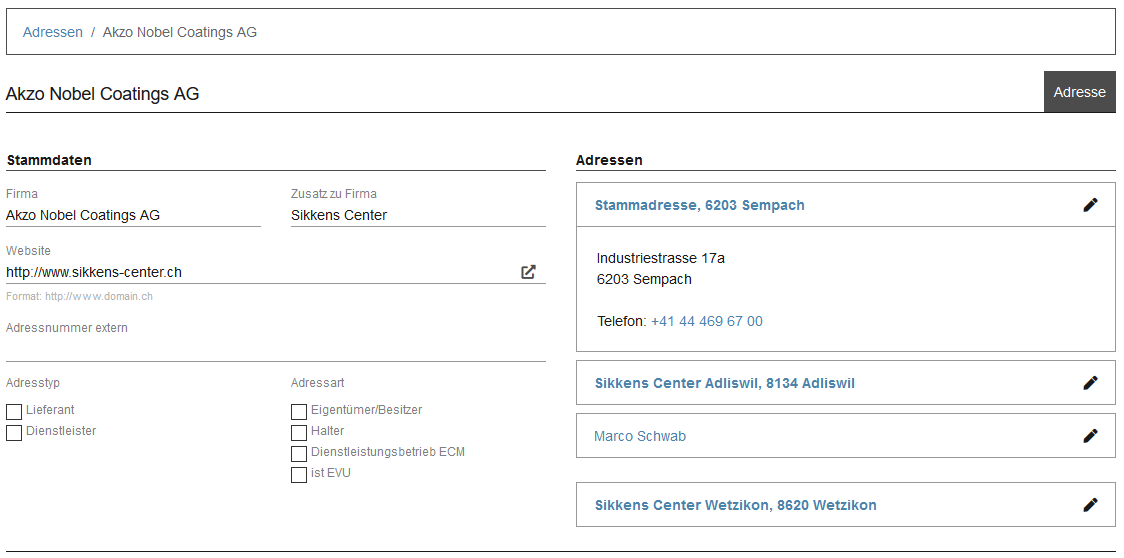
Task: Go to Adressen in breadcrumb
Action: (53, 32)
